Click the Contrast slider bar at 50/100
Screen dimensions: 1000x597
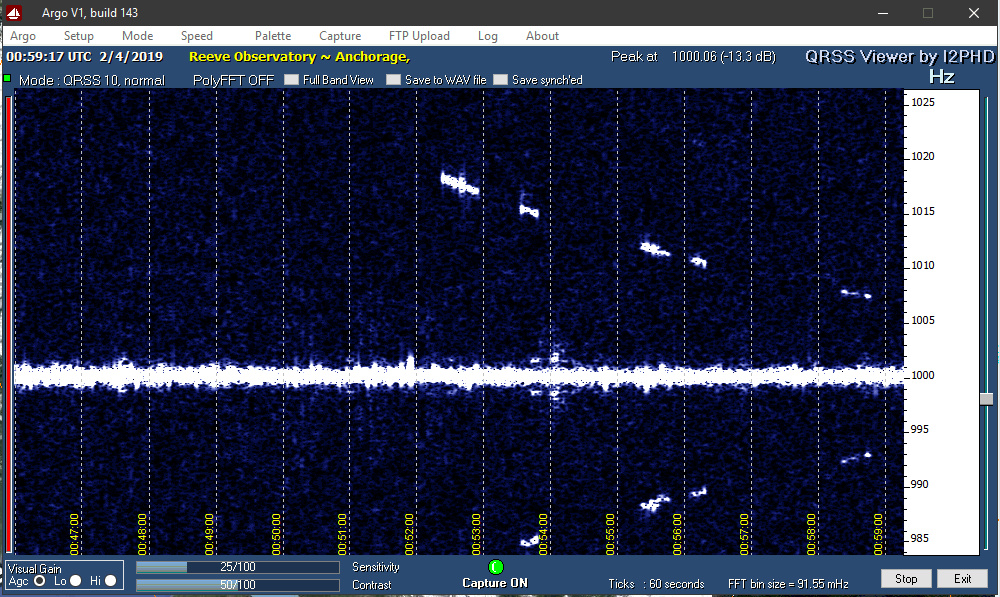click(237, 585)
